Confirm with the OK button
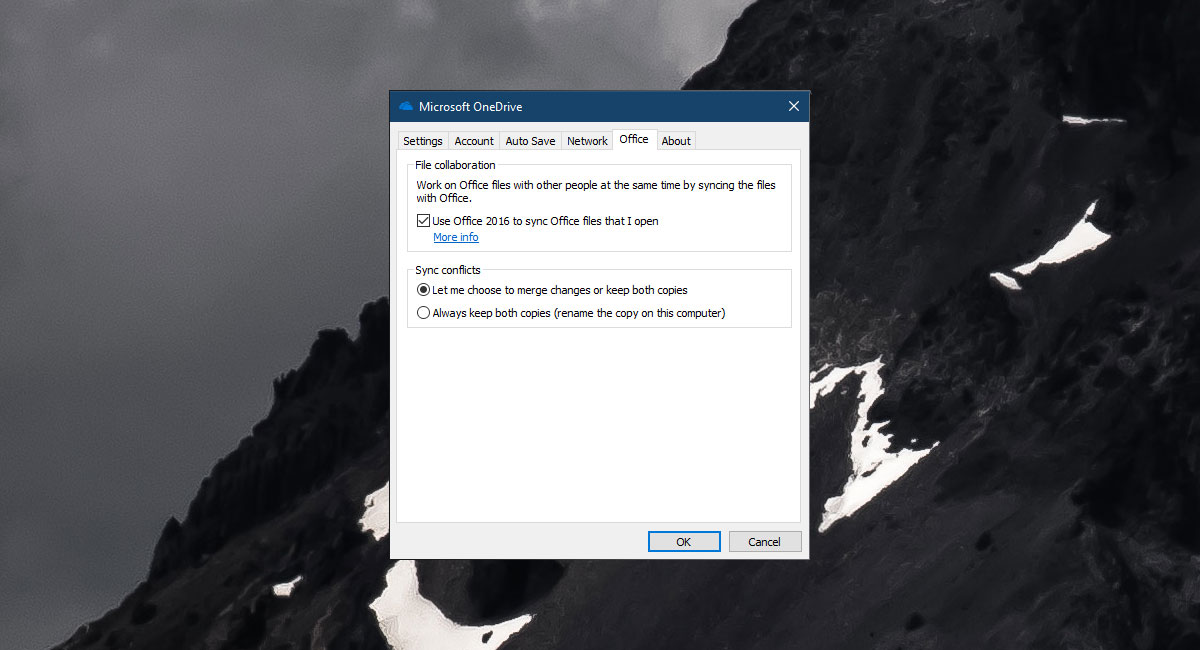 [x=684, y=542]
